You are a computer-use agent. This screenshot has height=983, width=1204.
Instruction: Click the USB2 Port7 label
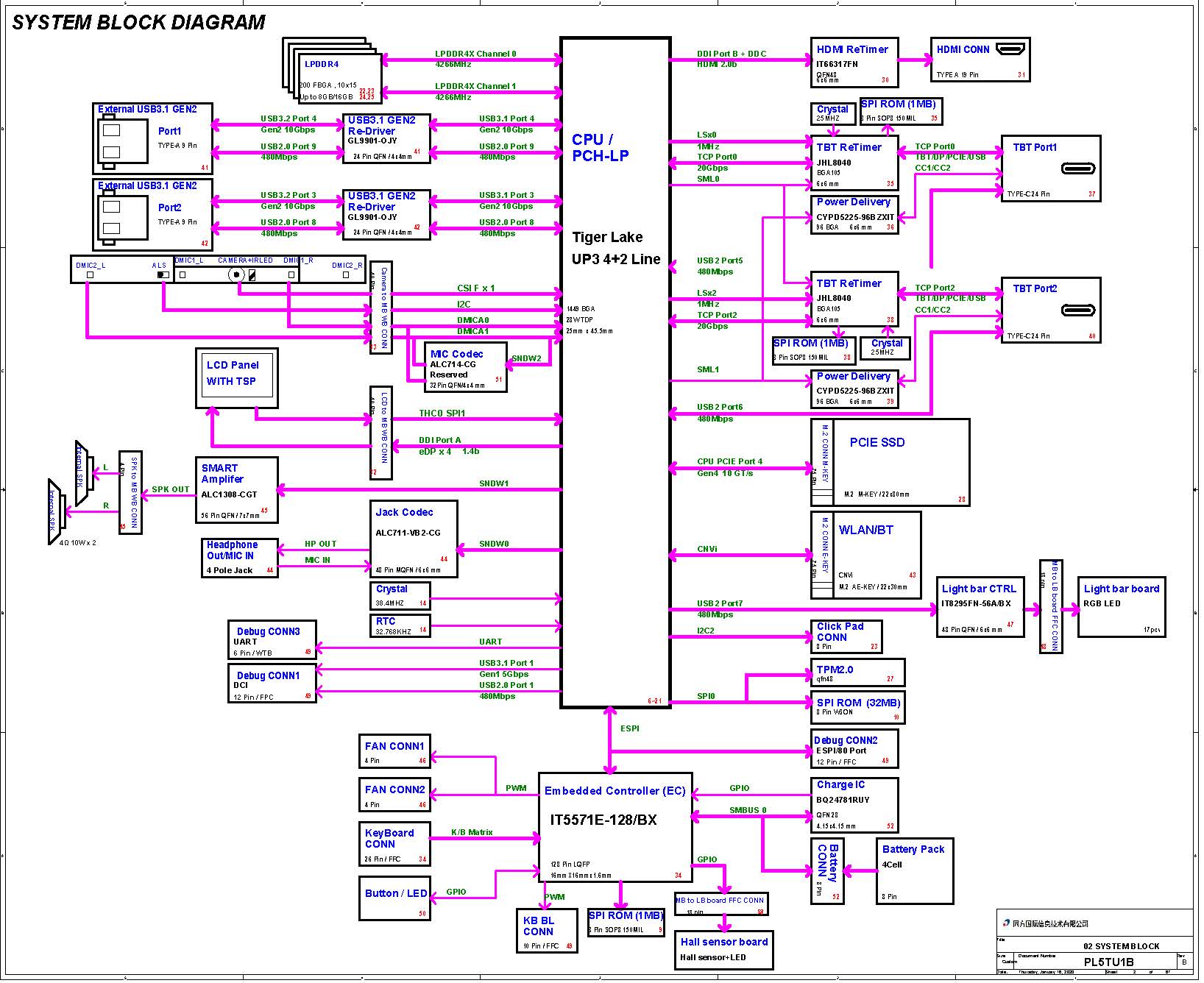tap(720, 603)
